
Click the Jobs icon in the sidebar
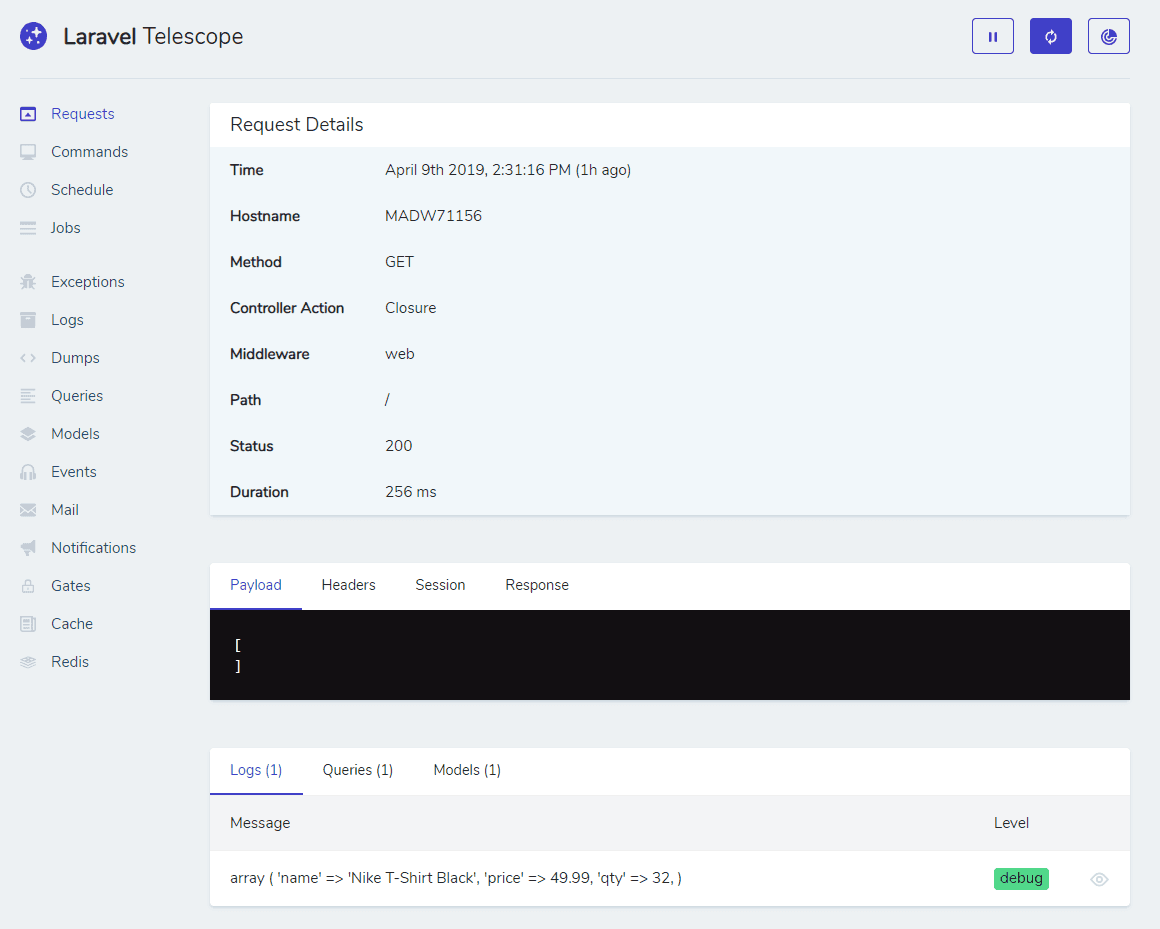[x=27, y=227]
